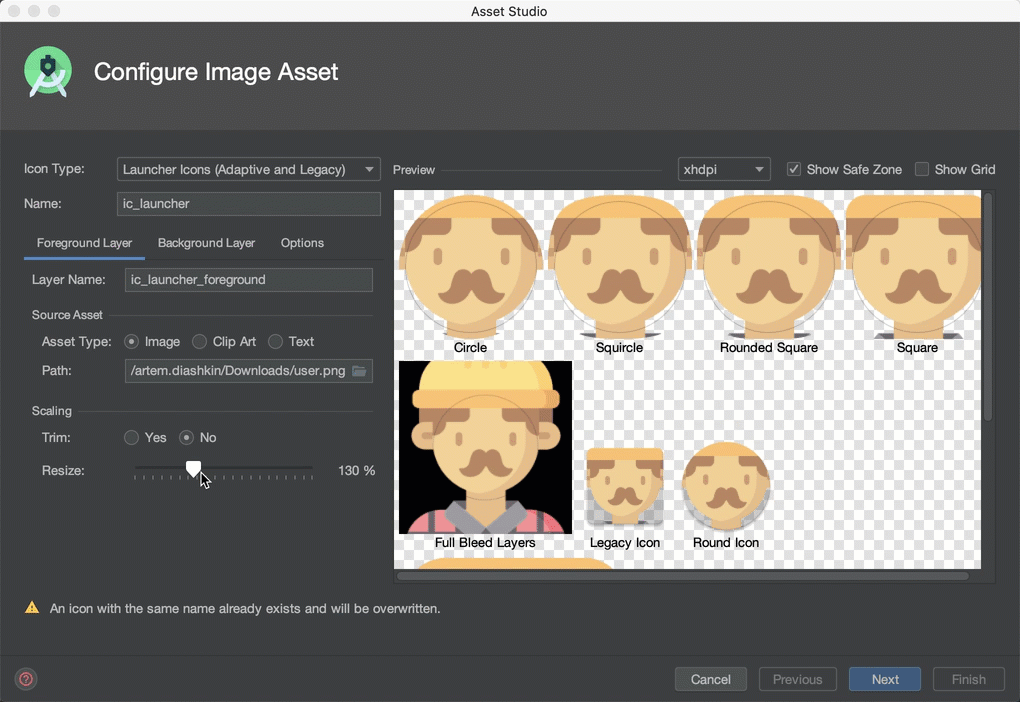
Task: Click the Preview label
Action: tap(414, 170)
